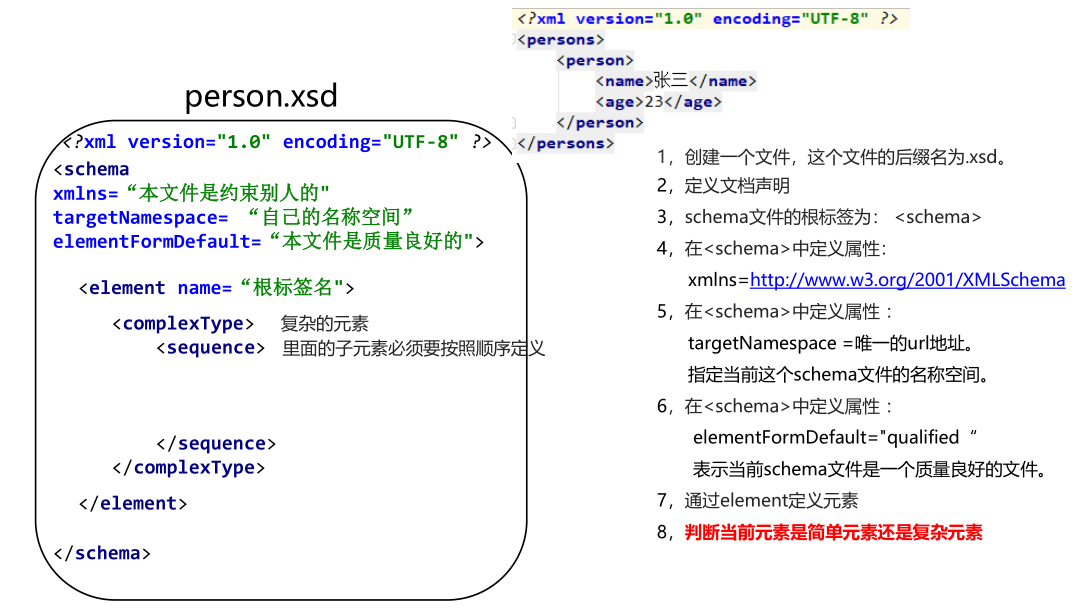Click the person.xsd title text
1087x609 pixels.
pos(261,97)
